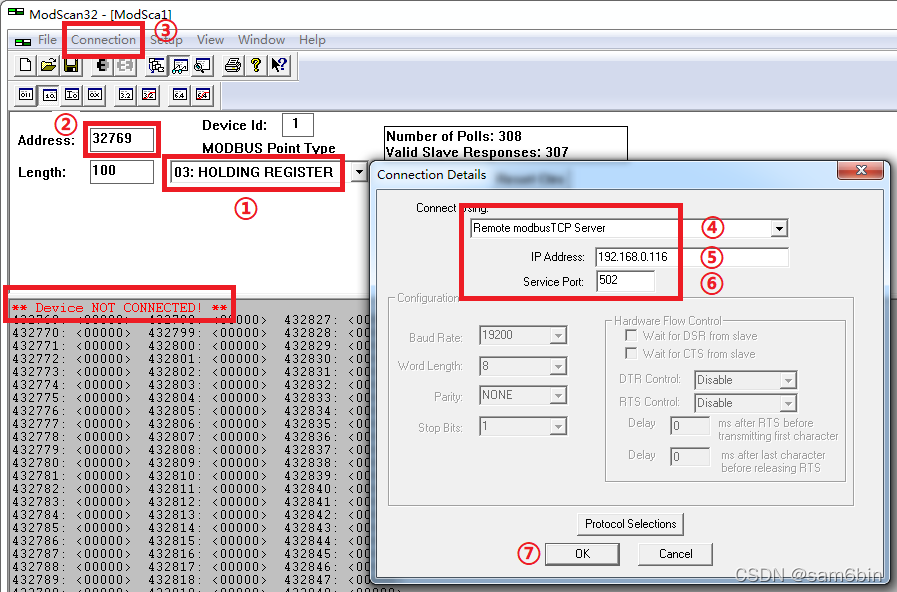This screenshot has height=592, width=897.
Task: Enable Wait for CTS from slave
Action: [631, 353]
